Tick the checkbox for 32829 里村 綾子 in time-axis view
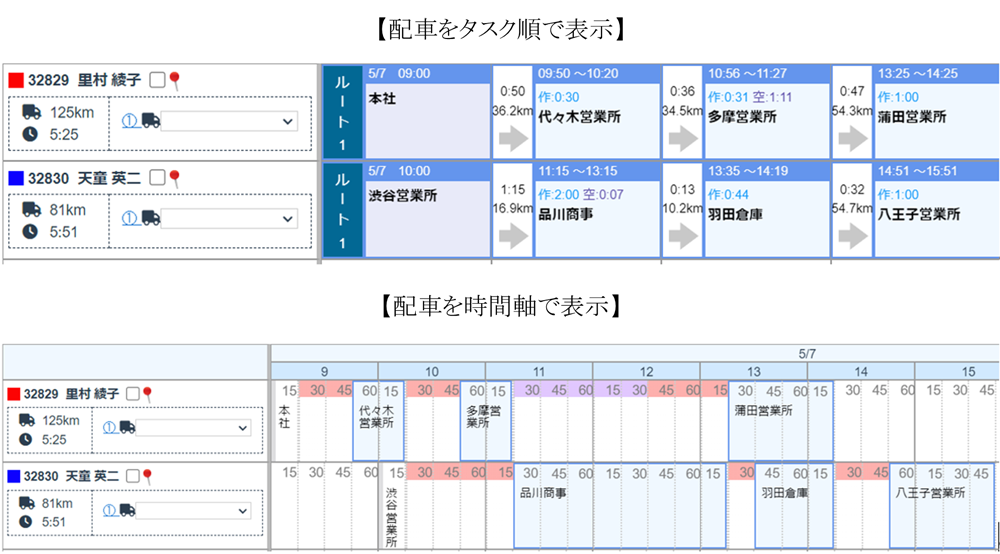 click(x=133, y=393)
